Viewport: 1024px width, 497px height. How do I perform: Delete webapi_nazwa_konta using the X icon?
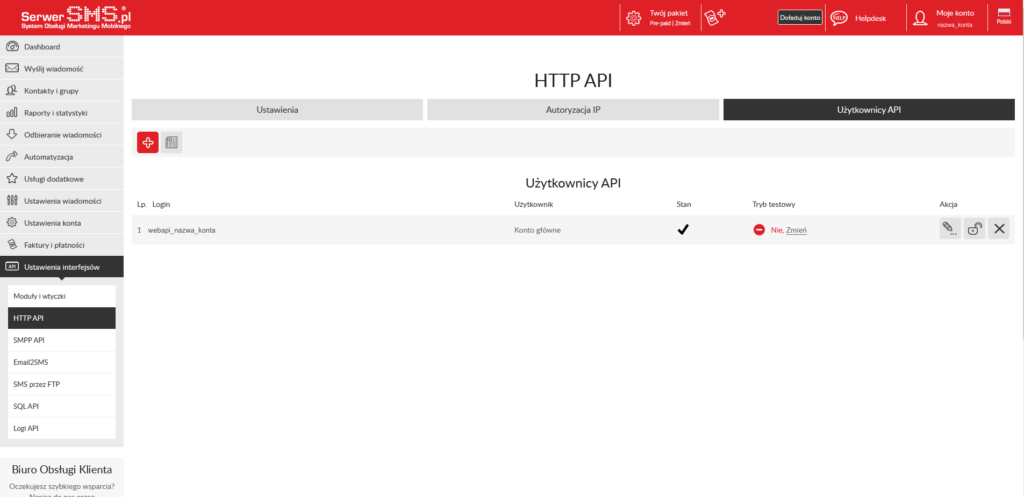(998, 229)
